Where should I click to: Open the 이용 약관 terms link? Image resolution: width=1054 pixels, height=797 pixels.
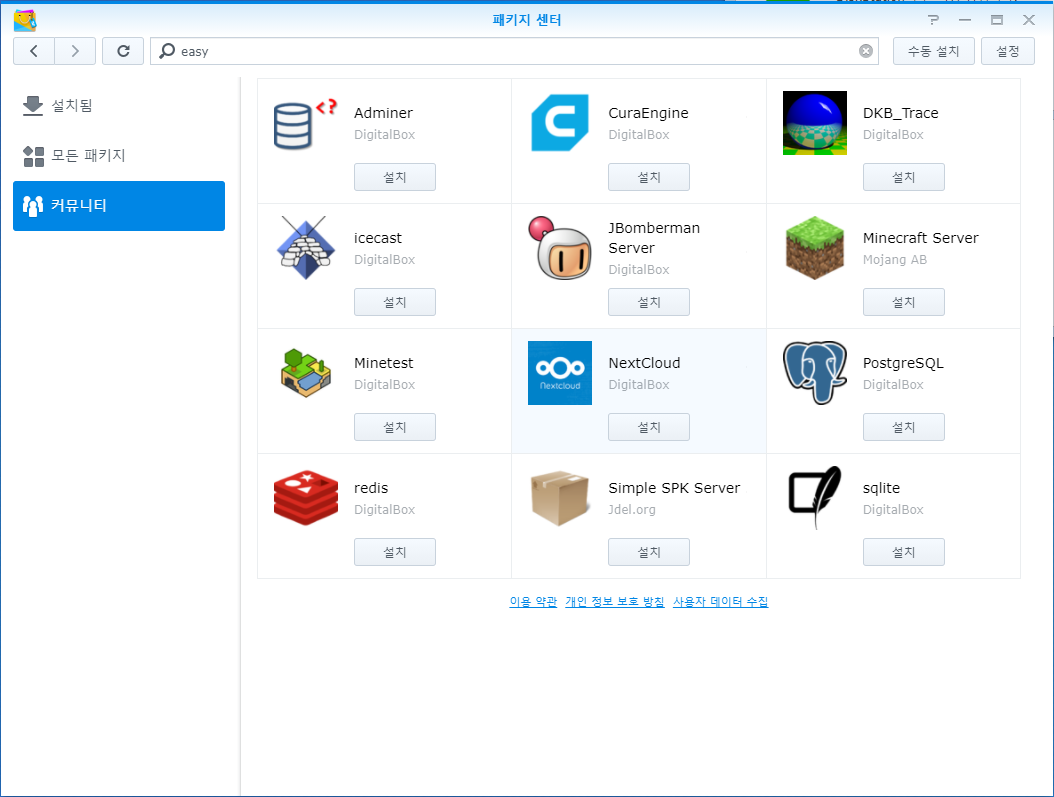coord(533,601)
